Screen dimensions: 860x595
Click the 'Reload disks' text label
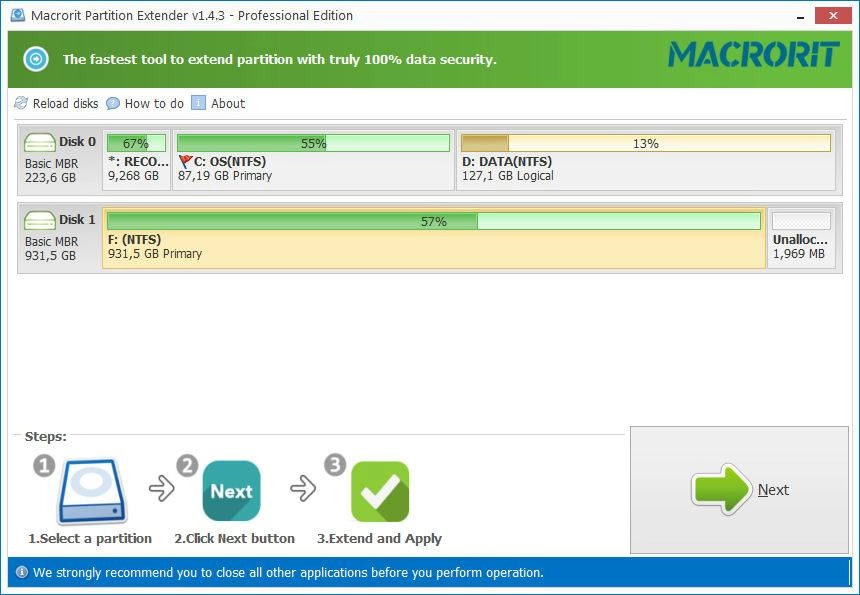coord(65,103)
